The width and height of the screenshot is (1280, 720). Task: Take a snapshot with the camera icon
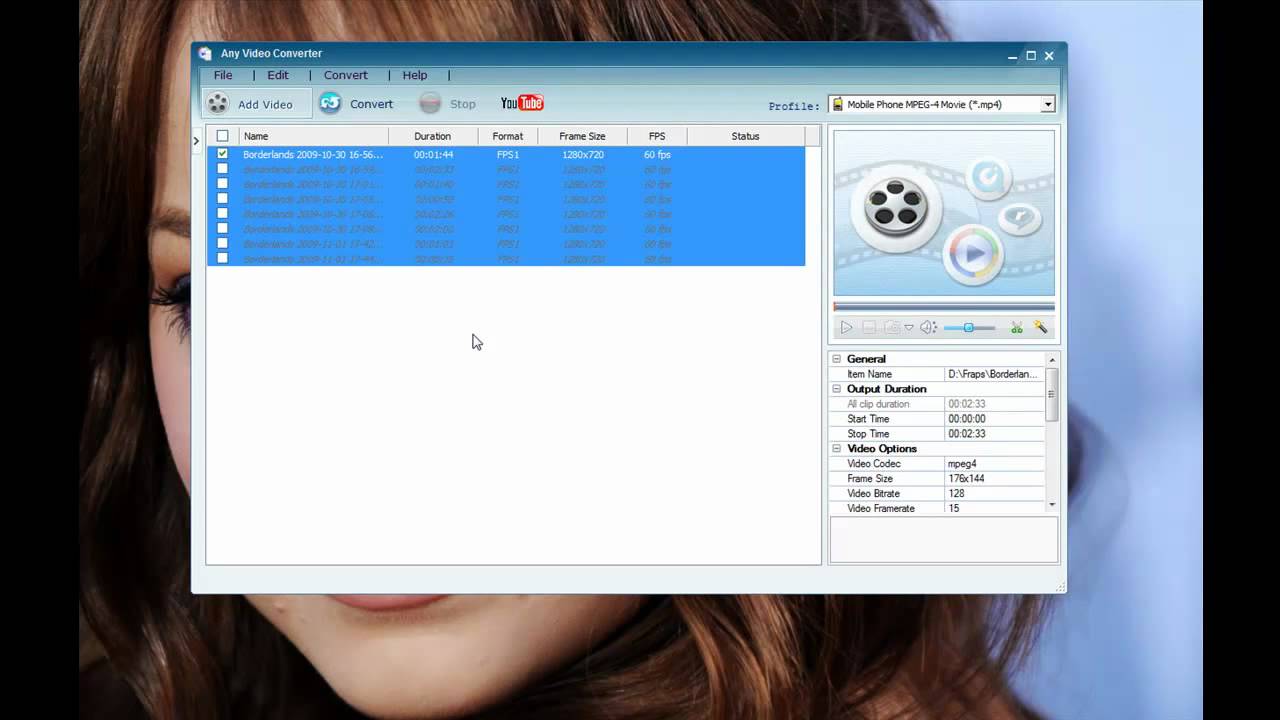pos(891,327)
